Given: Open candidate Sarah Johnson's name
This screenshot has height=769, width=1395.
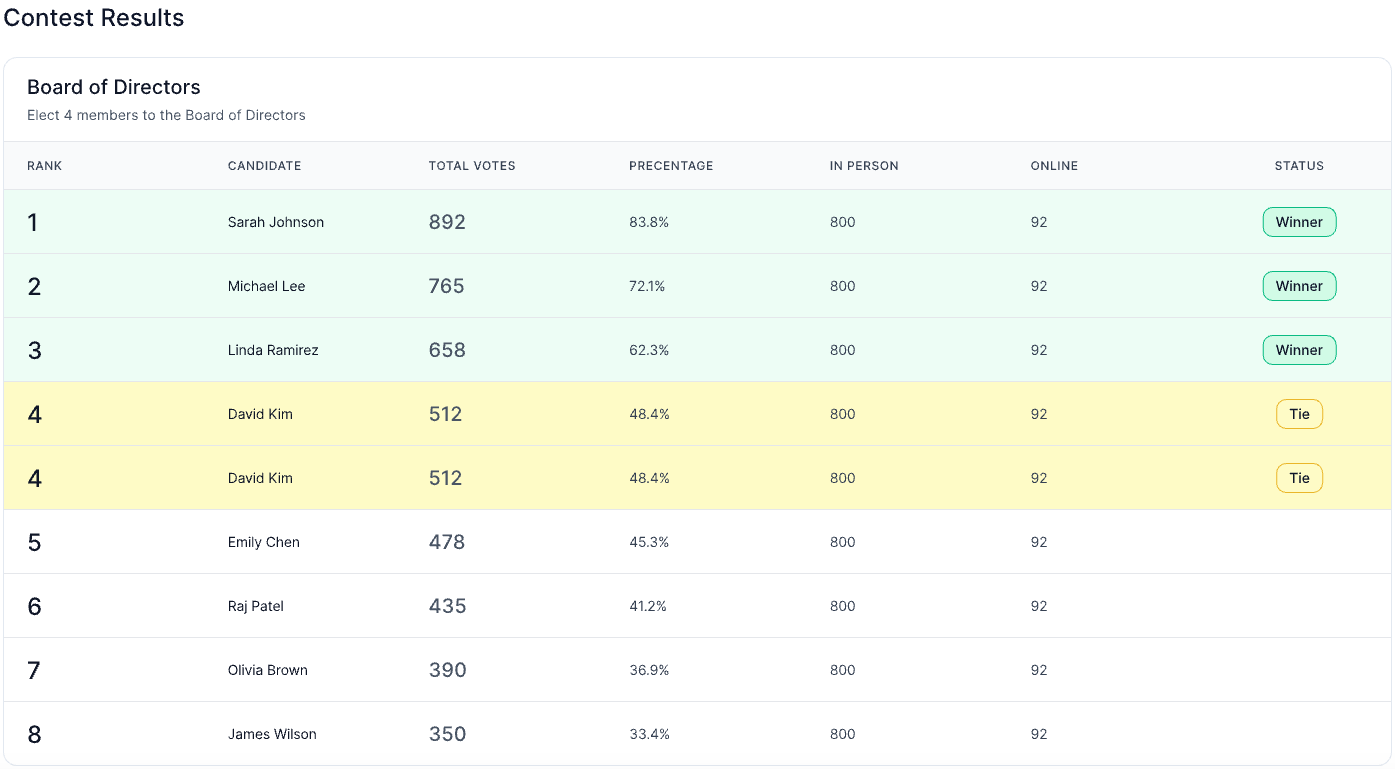Looking at the screenshot, I should tap(276, 222).
